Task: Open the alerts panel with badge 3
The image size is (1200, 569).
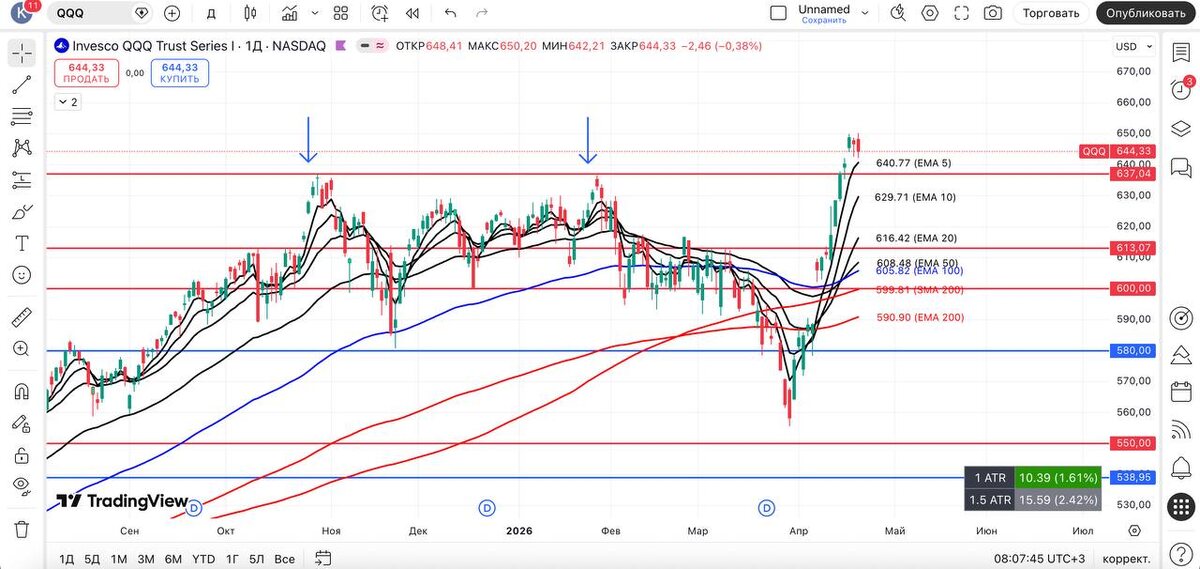Action: tap(1180, 89)
